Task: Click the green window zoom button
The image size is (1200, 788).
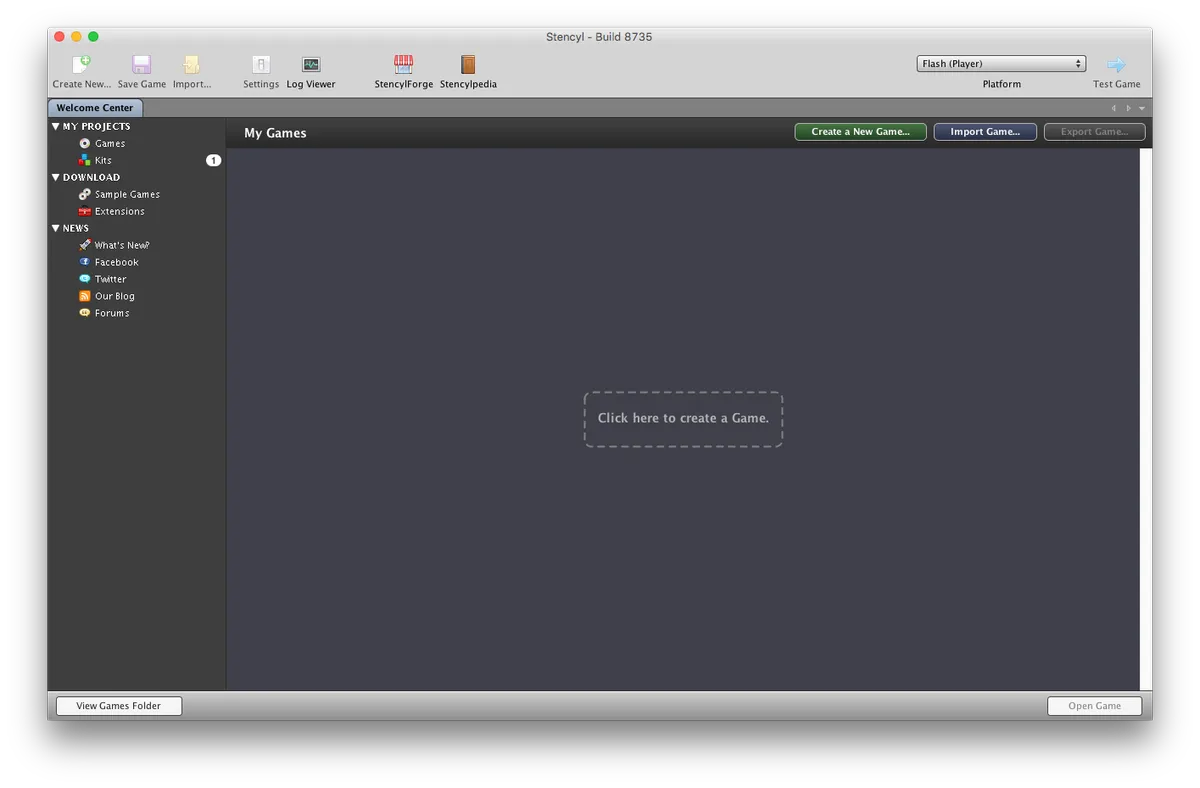Action: click(93, 37)
